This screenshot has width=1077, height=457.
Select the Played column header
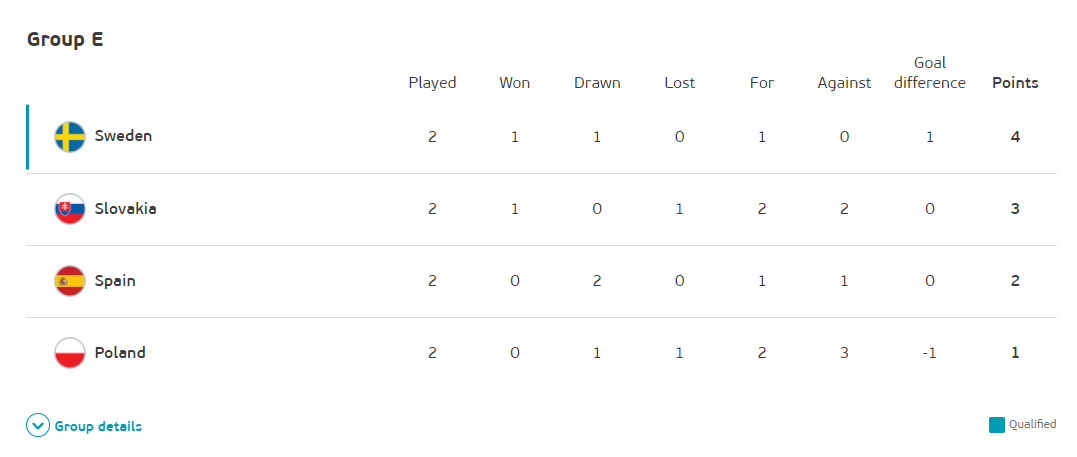432,83
